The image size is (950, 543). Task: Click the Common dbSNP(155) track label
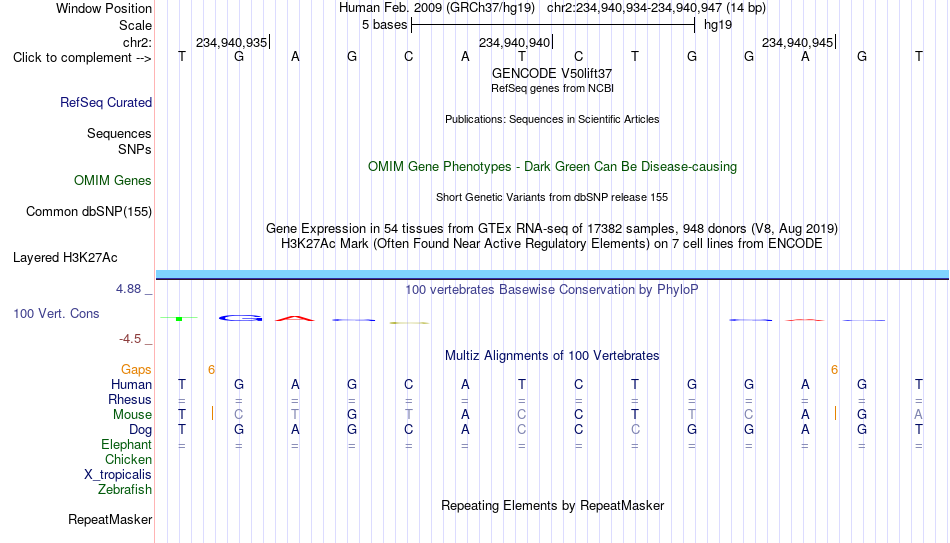88,212
